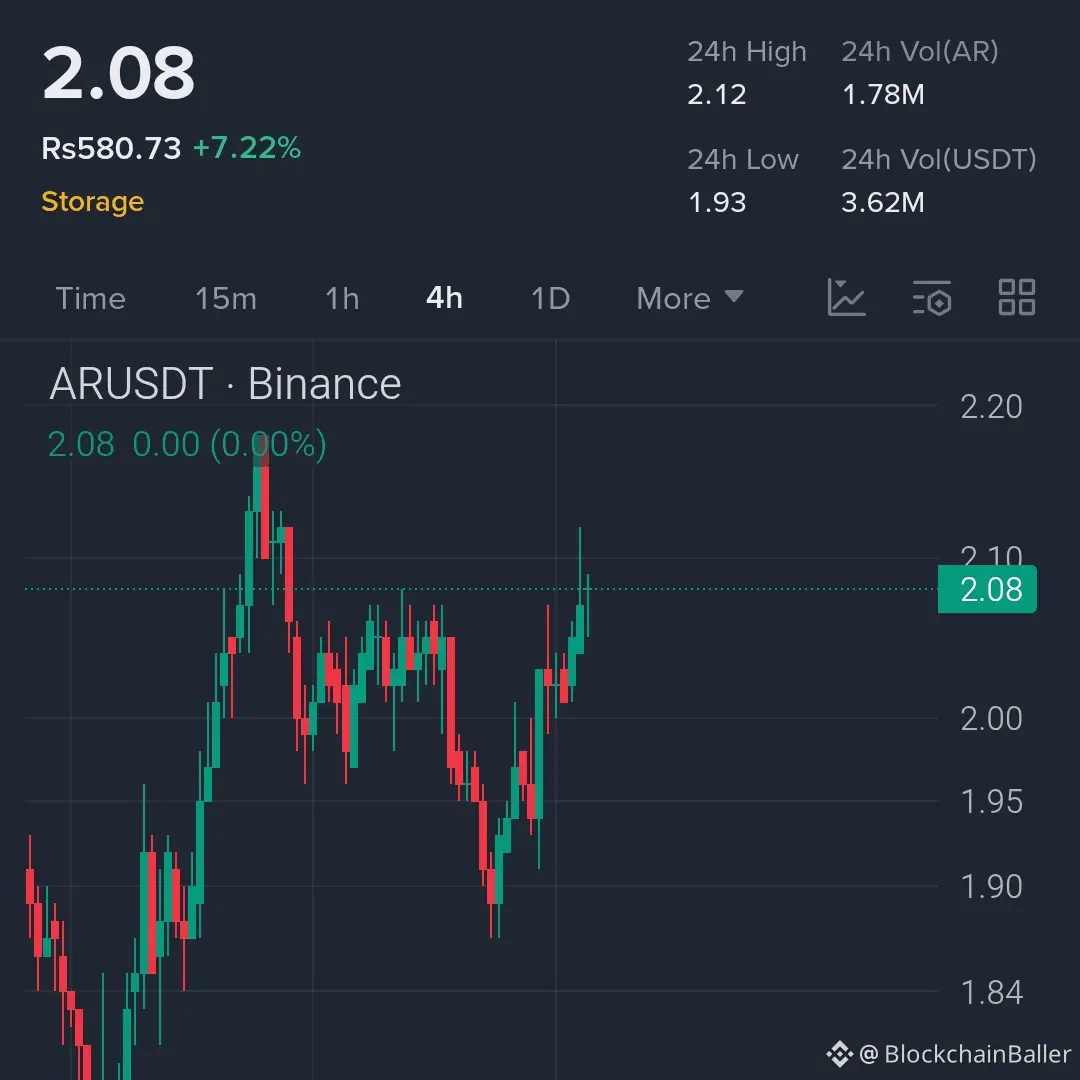Select the Time chart tab
Image resolution: width=1080 pixels, height=1080 pixels.
tap(90, 298)
